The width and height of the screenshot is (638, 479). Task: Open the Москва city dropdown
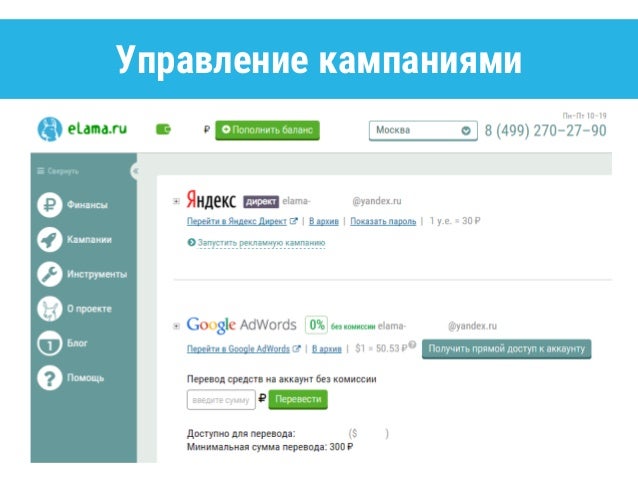click(x=423, y=131)
